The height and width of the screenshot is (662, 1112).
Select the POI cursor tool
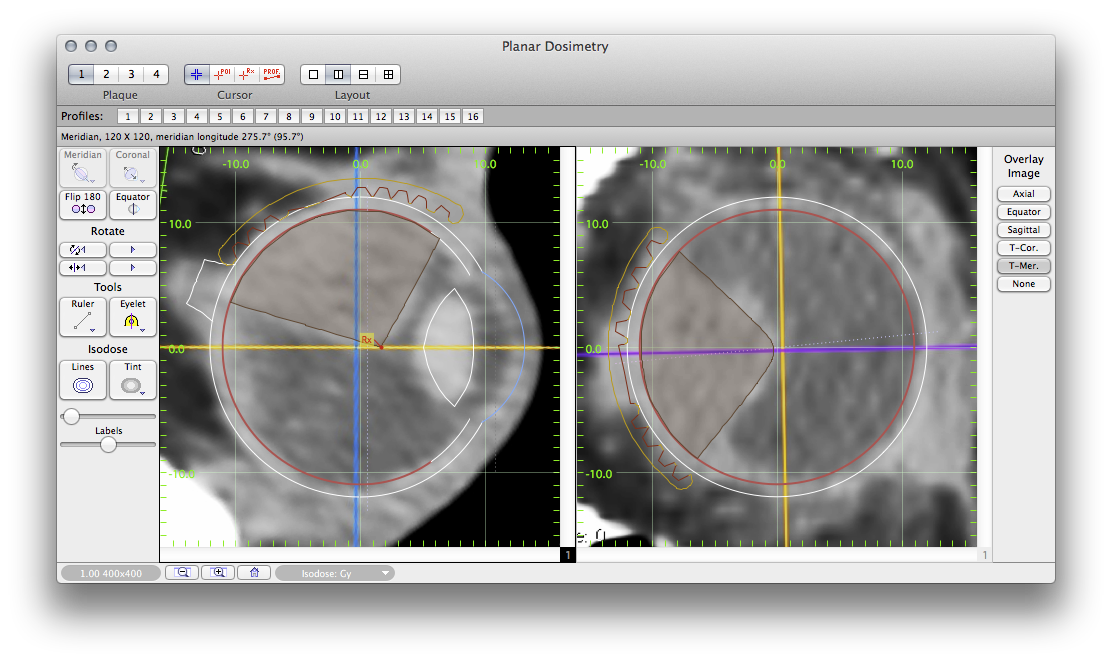(x=222, y=74)
